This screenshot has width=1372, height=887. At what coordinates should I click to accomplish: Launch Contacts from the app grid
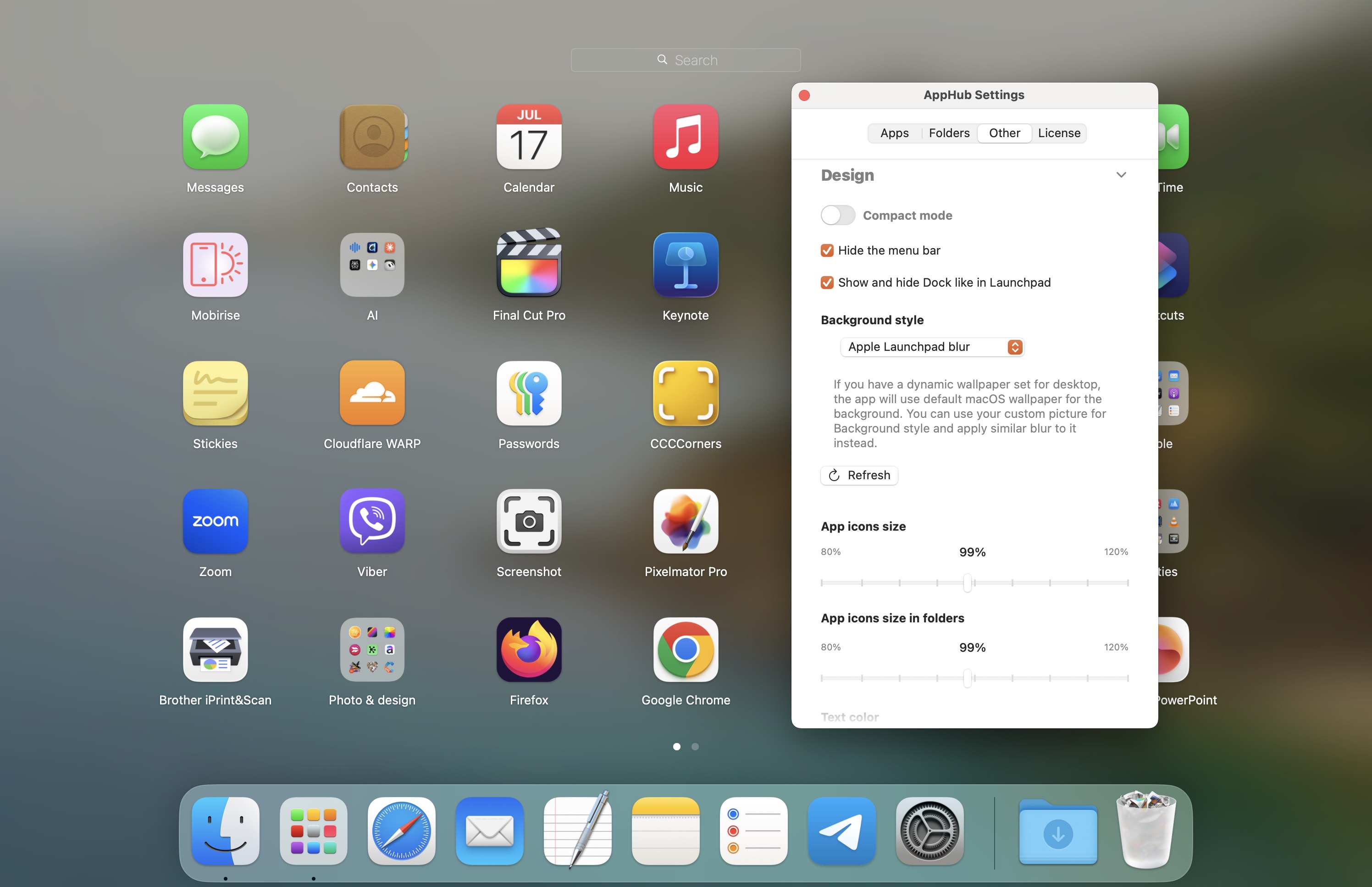372,137
